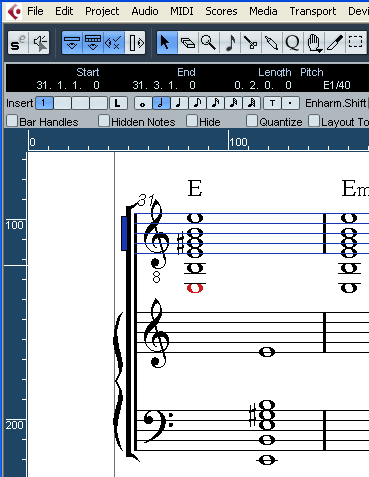Viewport: 369px width, 477px height.
Task: Check the Quantize display option
Action: [x=252, y=121]
